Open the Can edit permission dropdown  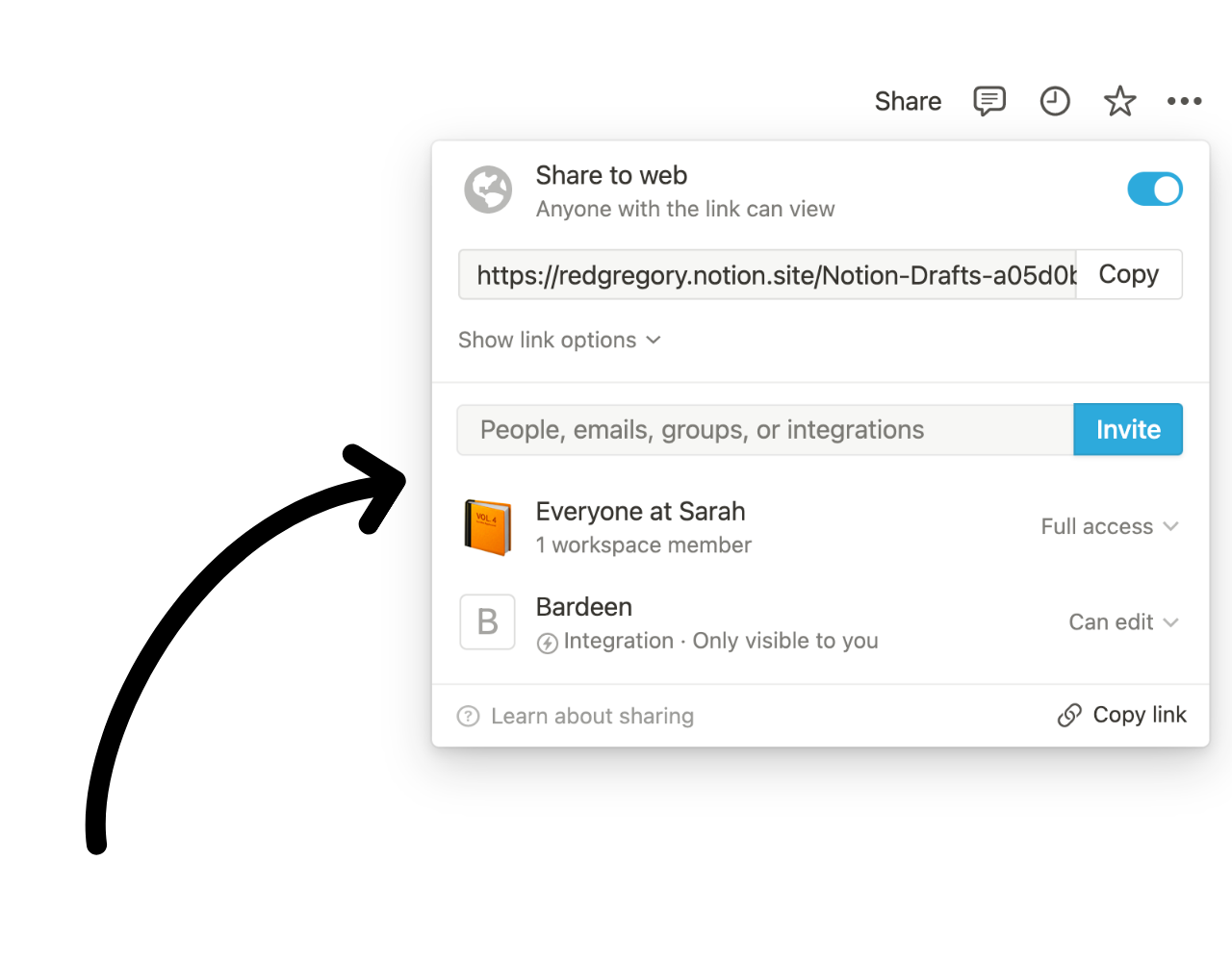[x=1123, y=622]
